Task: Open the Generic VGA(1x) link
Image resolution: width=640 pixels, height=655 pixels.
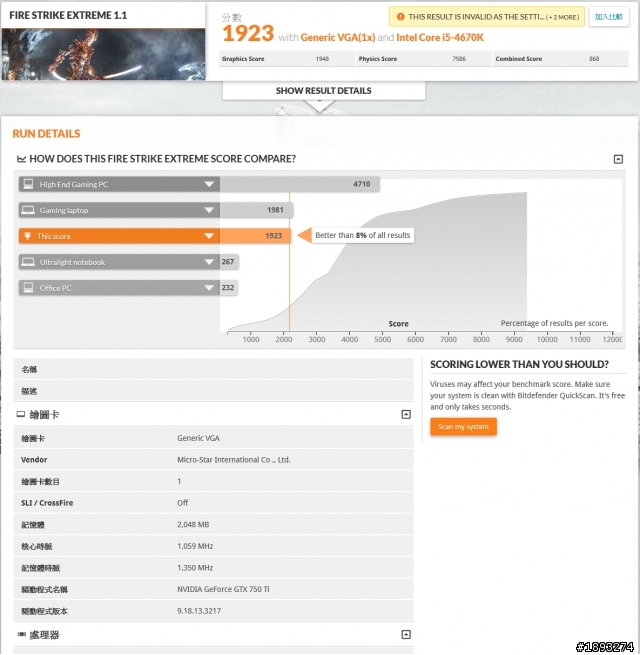Action: pos(338,38)
